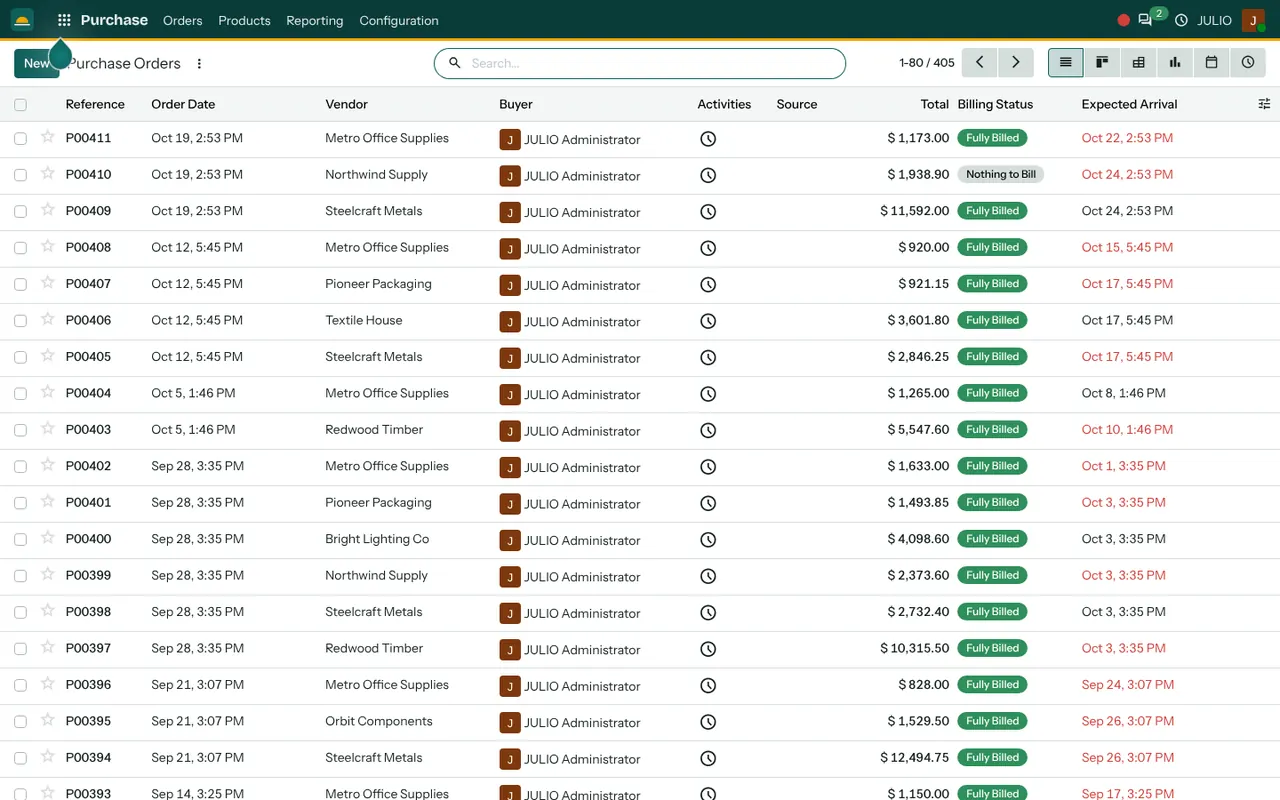Go to next page of orders
The height and width of the screenshot is (800, 1280).
tap(1016, 62)
